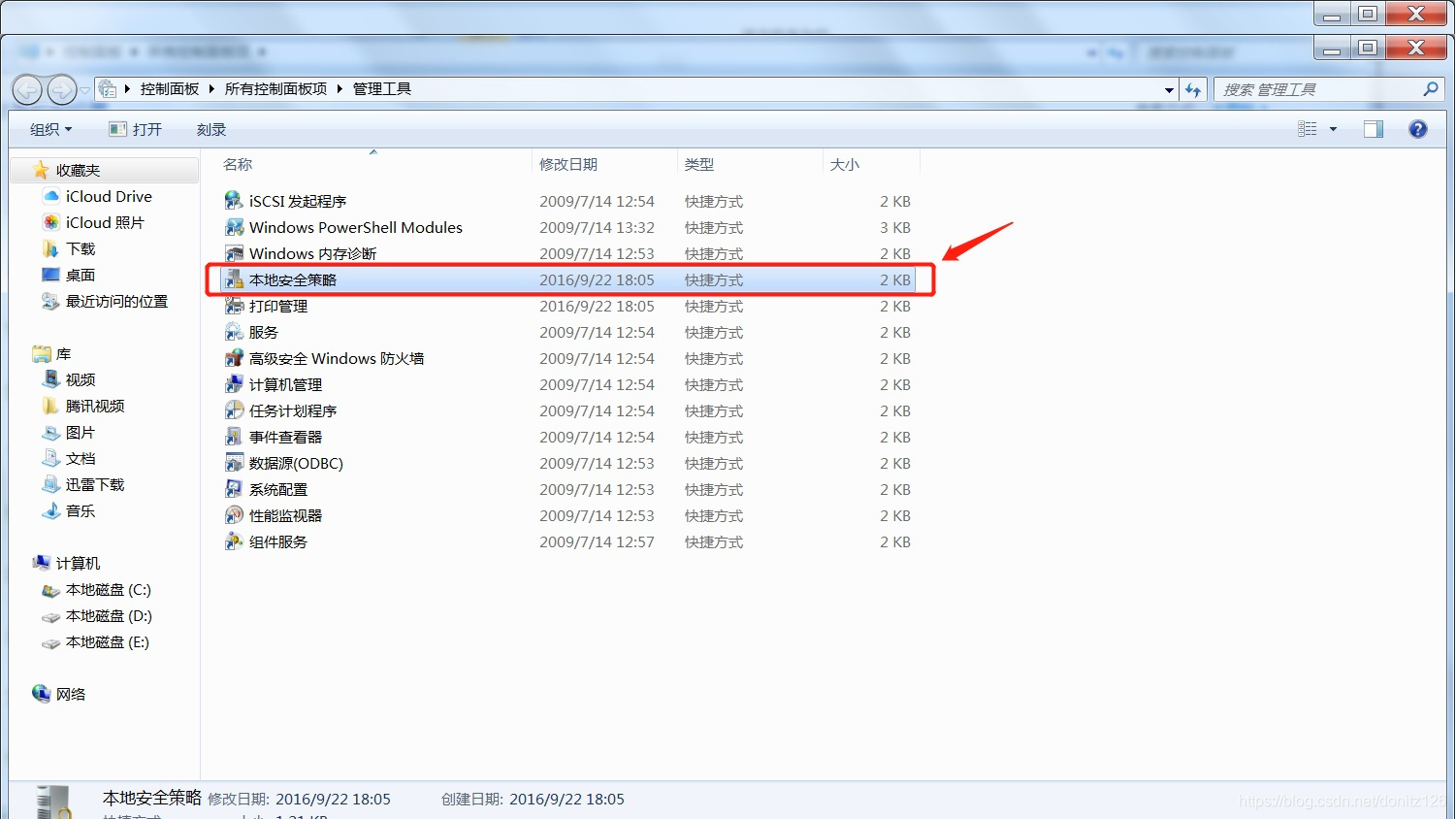Image resolution: width=1456 pixels, height=819 pixels.
Task: Open the change view options dropdown arrow
Action: coord(1333,129)
